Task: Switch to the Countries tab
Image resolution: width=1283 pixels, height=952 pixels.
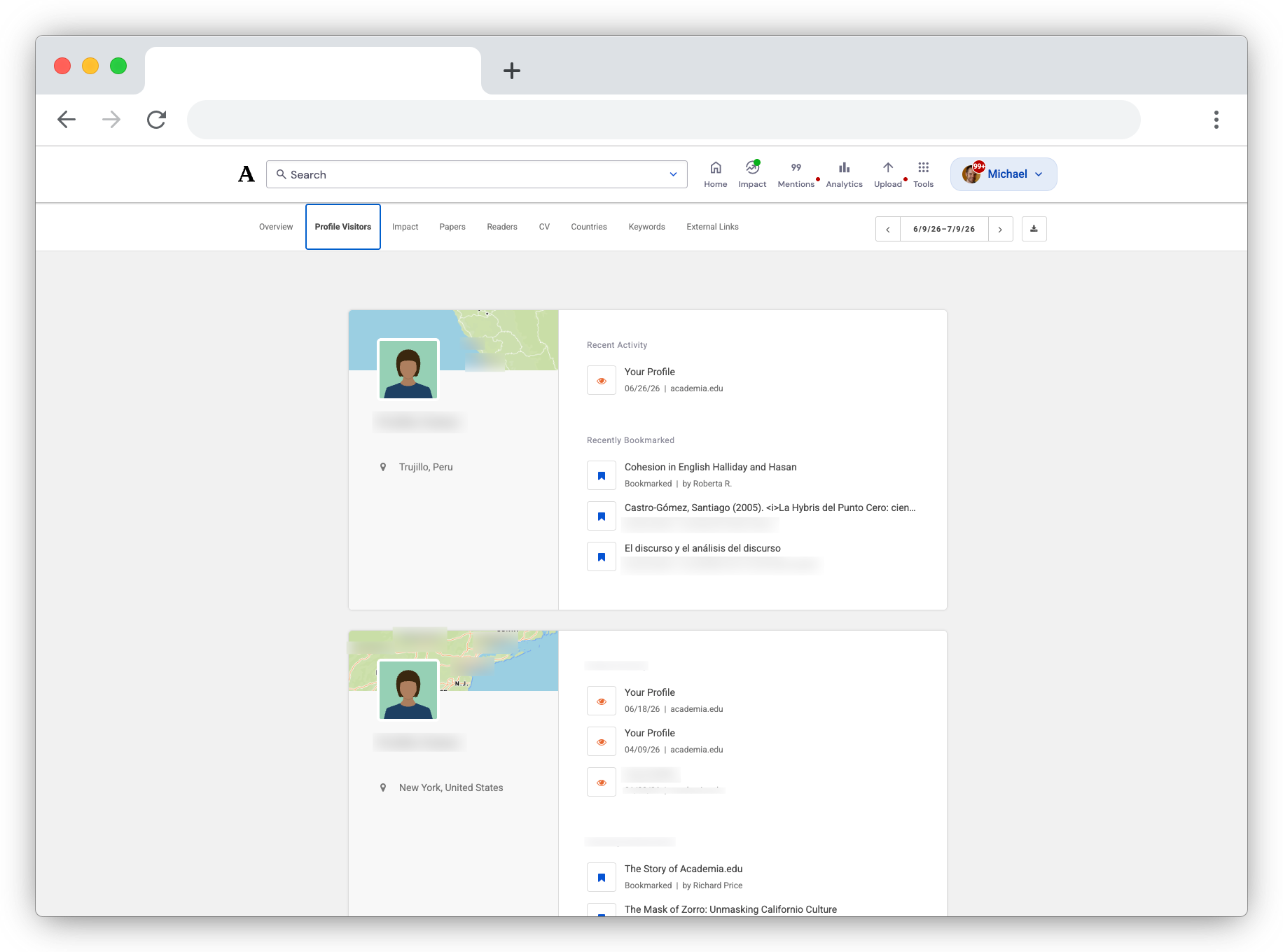Action: coord(588,227)
